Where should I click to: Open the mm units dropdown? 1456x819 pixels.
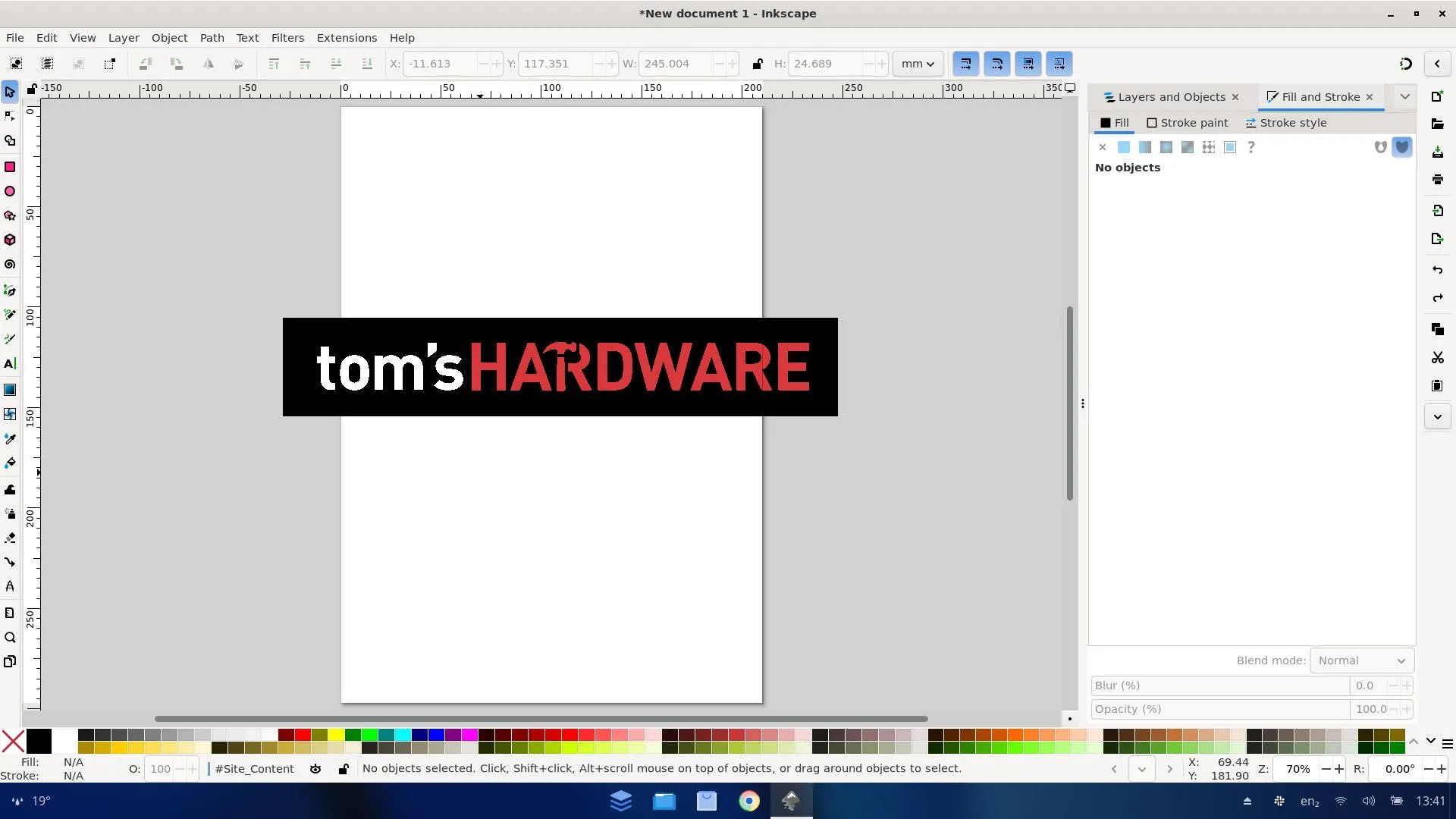pyautogui.click(x=918, y=64)
